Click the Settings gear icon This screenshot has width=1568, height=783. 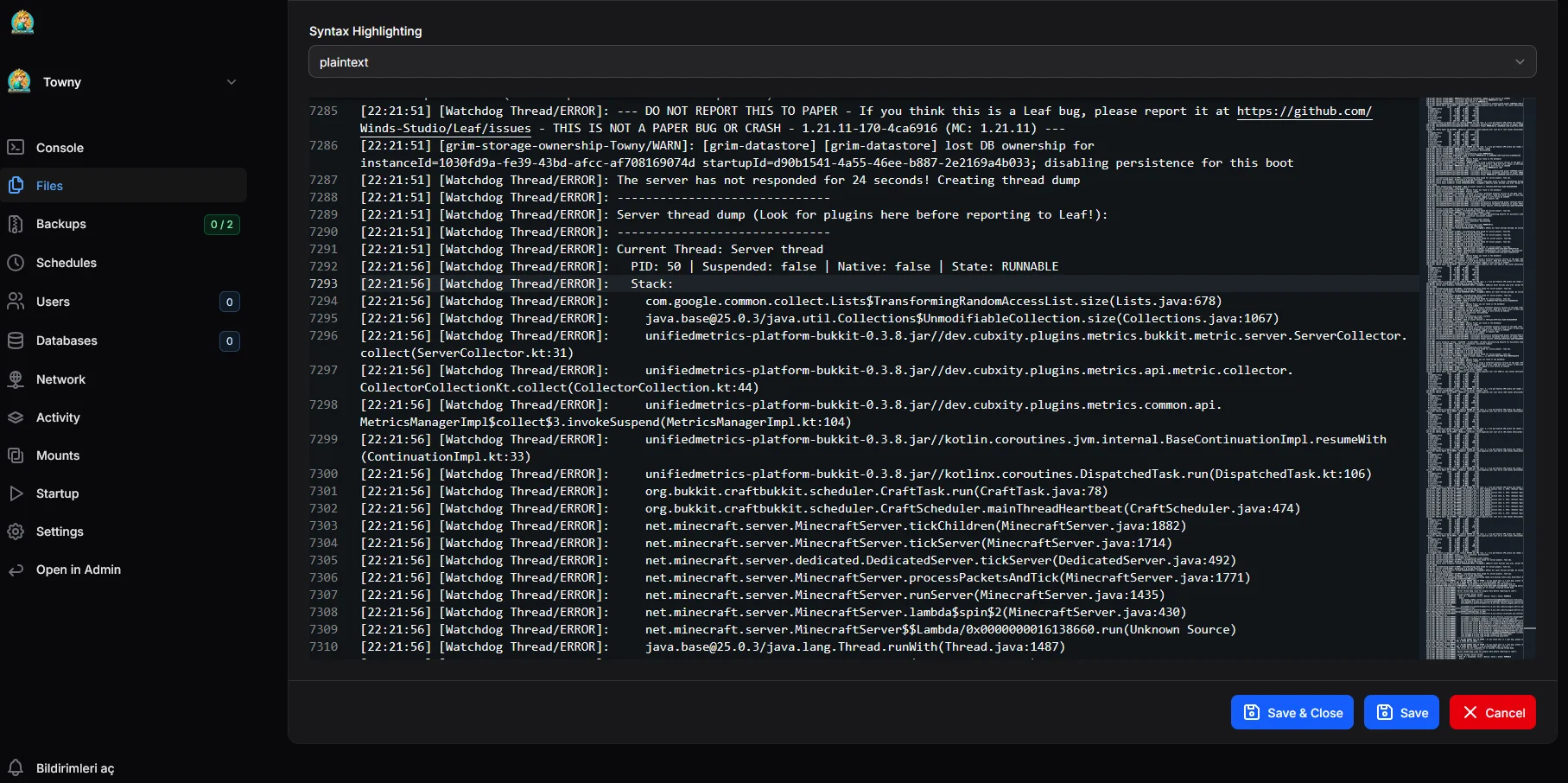16,532
